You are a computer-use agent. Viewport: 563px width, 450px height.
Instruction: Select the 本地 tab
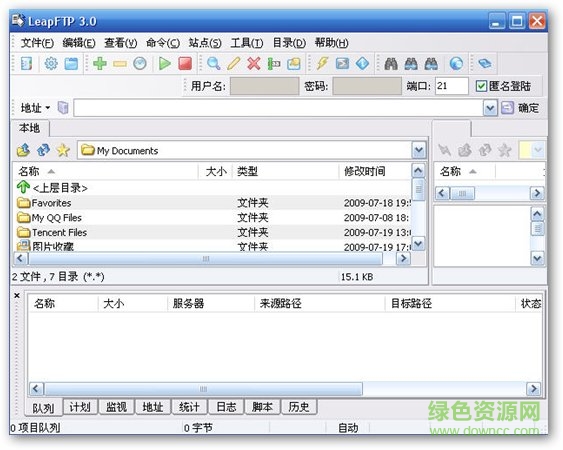(x=30, y=128)
